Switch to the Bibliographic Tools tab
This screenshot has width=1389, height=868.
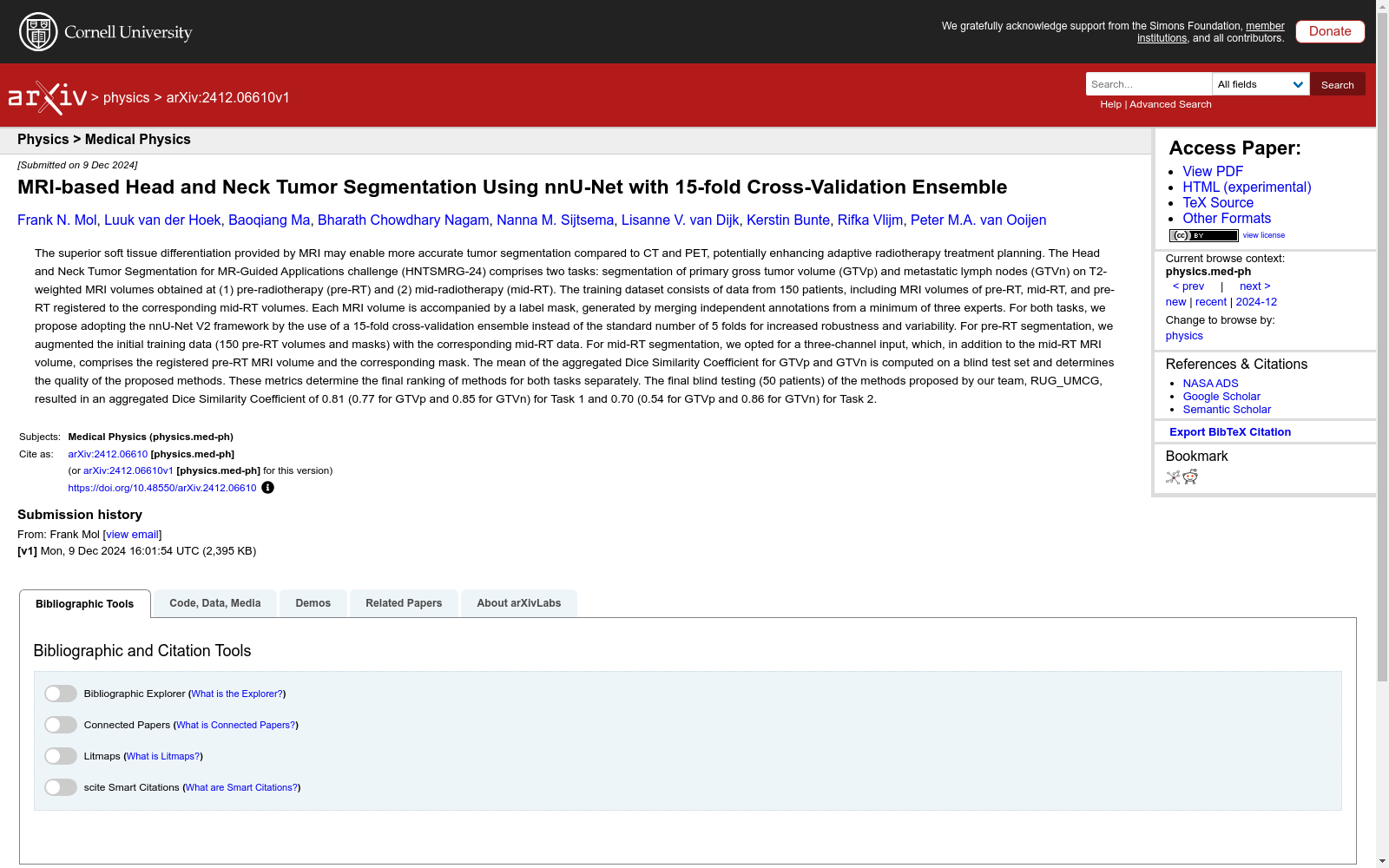85,604
